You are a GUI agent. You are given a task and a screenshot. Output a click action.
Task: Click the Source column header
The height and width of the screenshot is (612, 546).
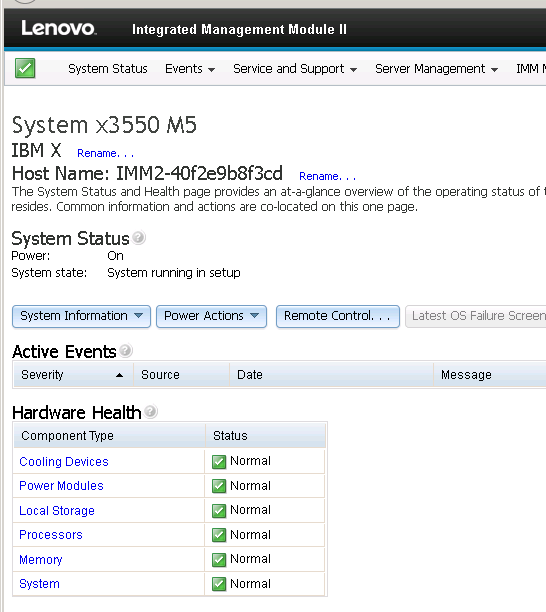tap(181, 375)
